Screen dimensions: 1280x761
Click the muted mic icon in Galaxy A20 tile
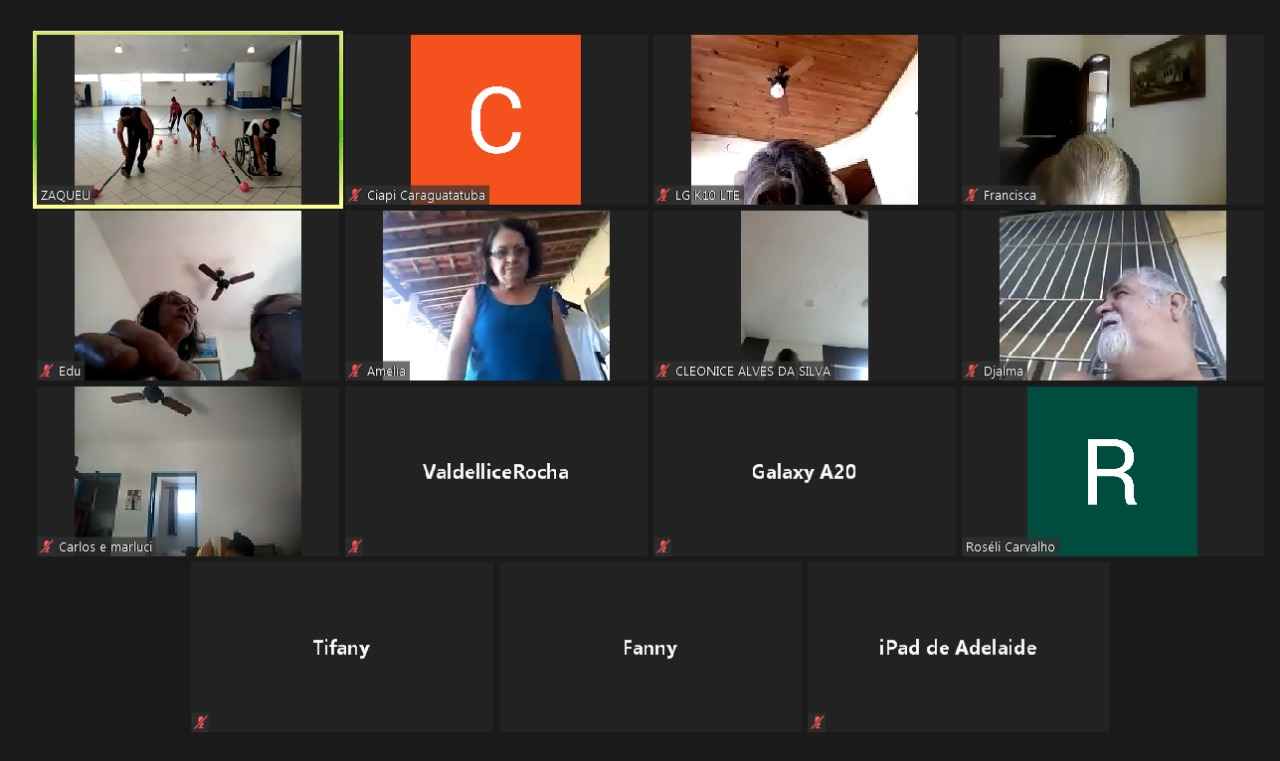(x=663, y=546)
